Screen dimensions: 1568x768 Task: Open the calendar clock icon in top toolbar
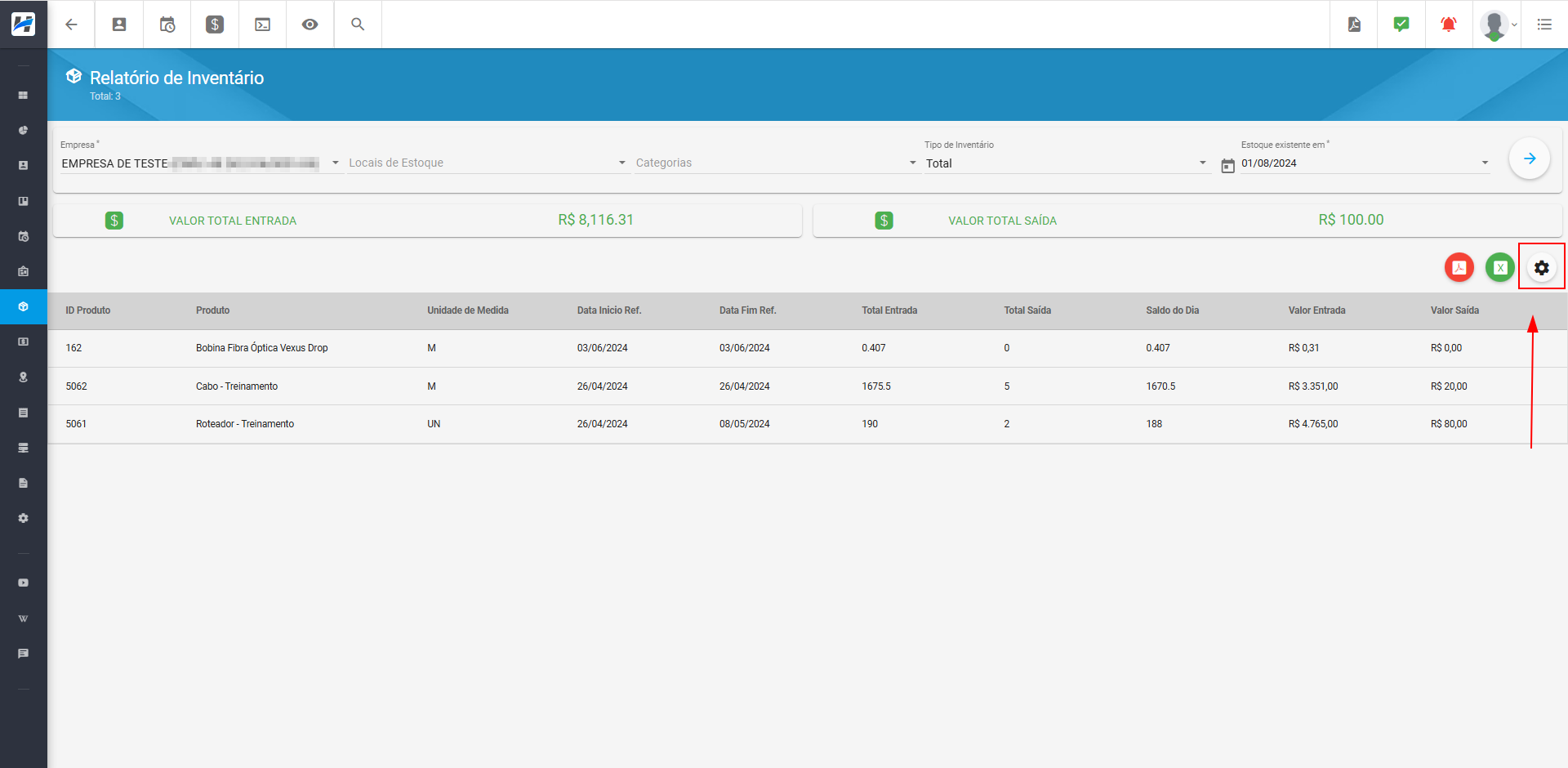coord(167,25)
